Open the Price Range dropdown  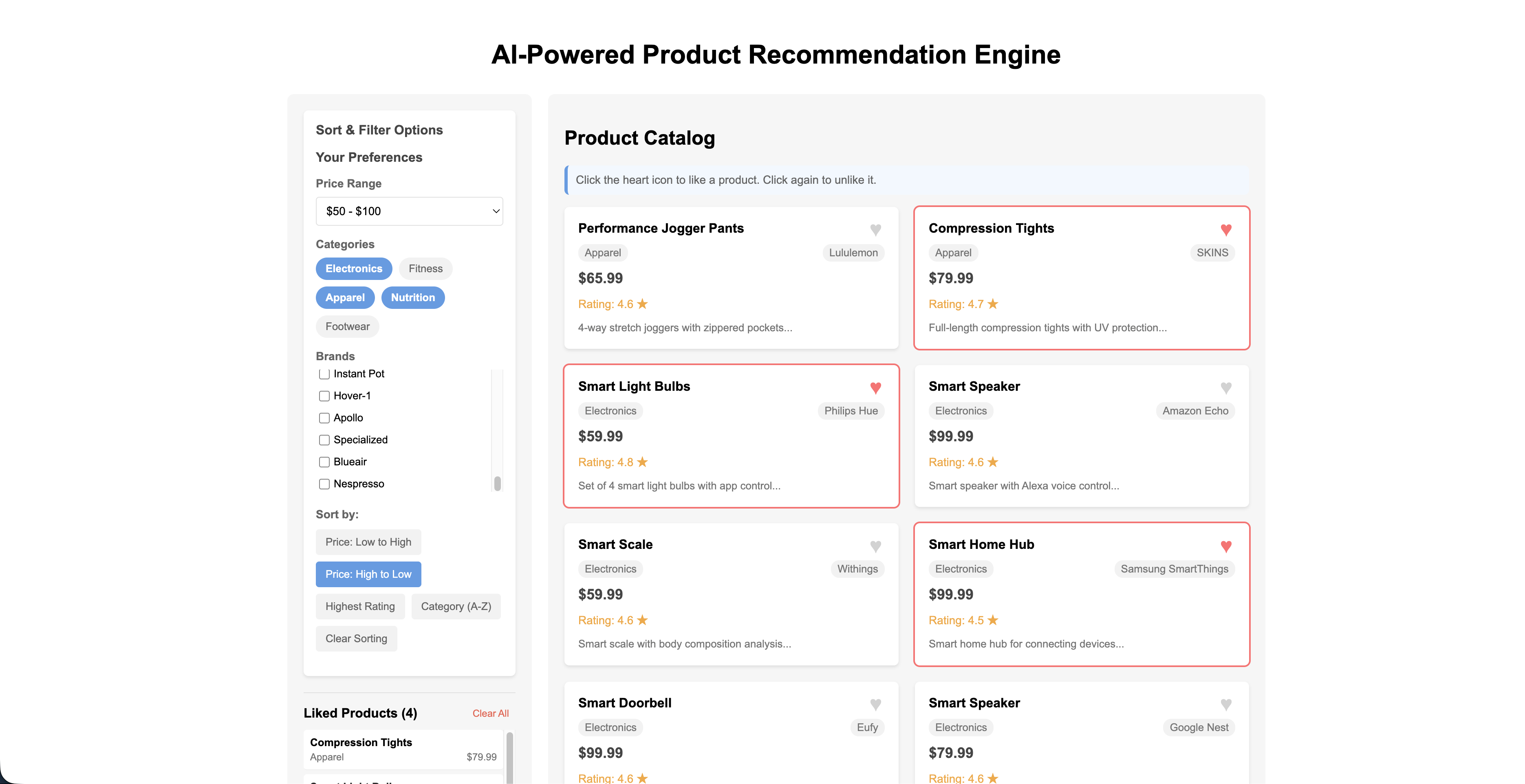409,211
